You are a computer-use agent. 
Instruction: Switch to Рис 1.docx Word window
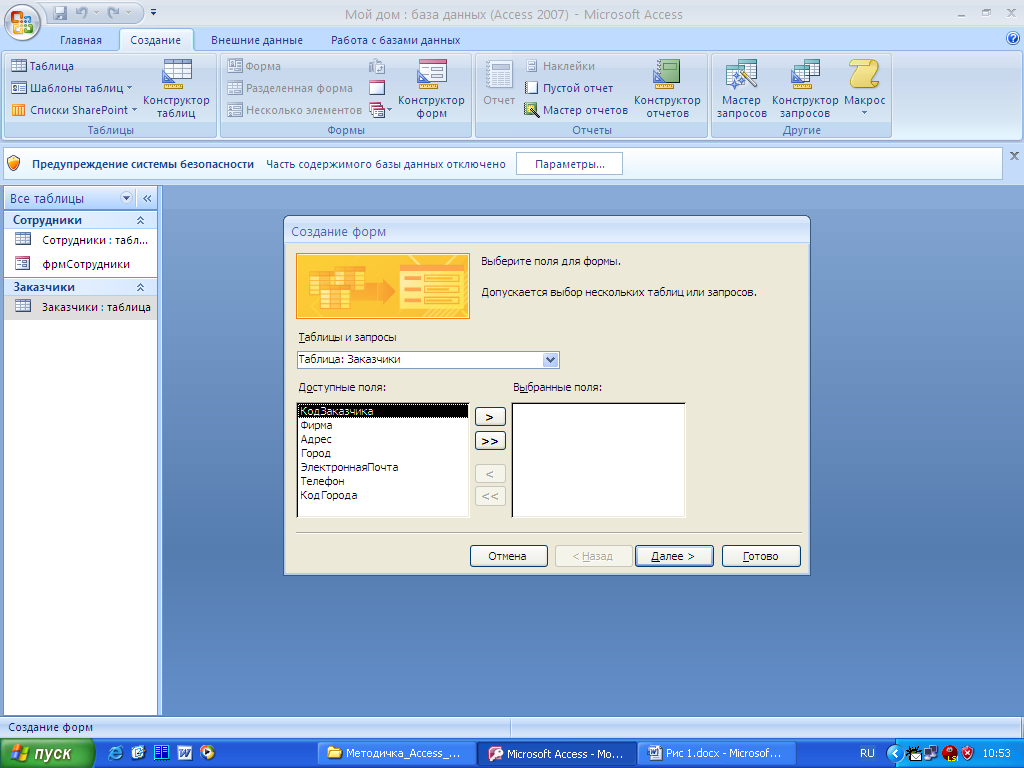(718, 753)
